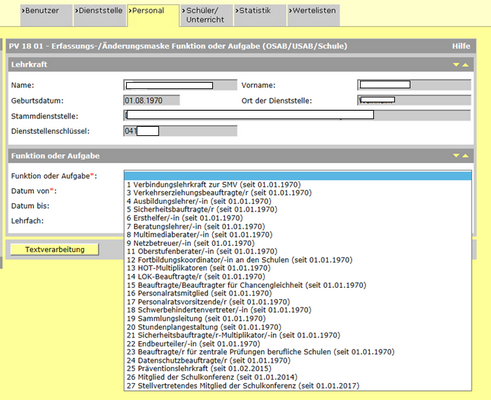
Task: Open the Schüler/Unterricht tab
Action: point(207,15)
